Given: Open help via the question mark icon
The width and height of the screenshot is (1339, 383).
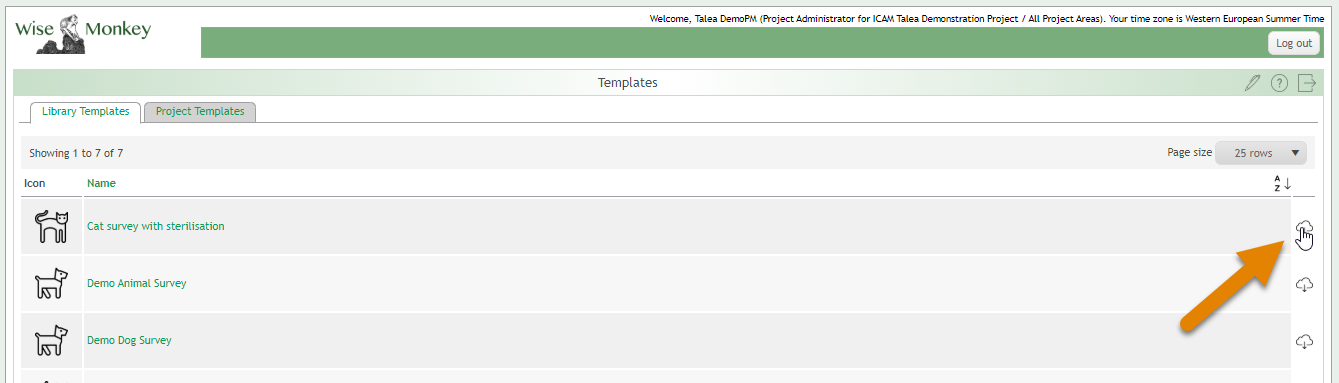Looking at the screenshot, I should coord(1279,83).
